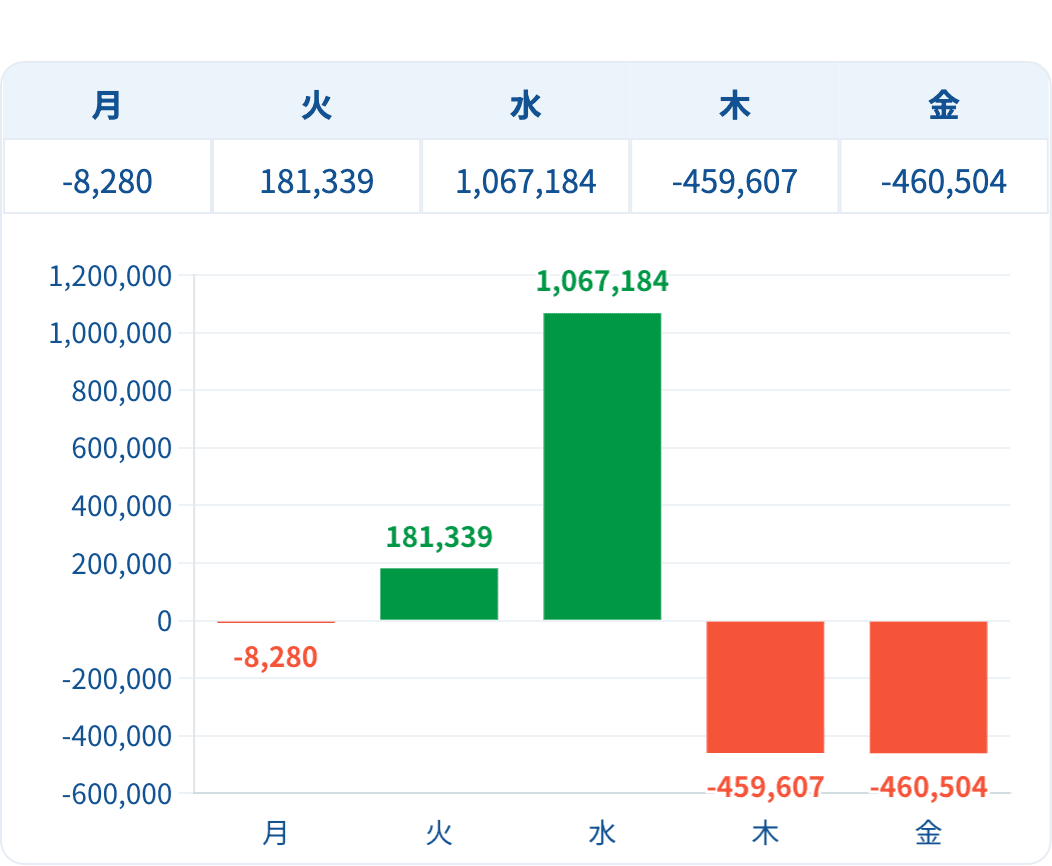Click the 1,200,000 y-axis label

(x=110, y=276)
